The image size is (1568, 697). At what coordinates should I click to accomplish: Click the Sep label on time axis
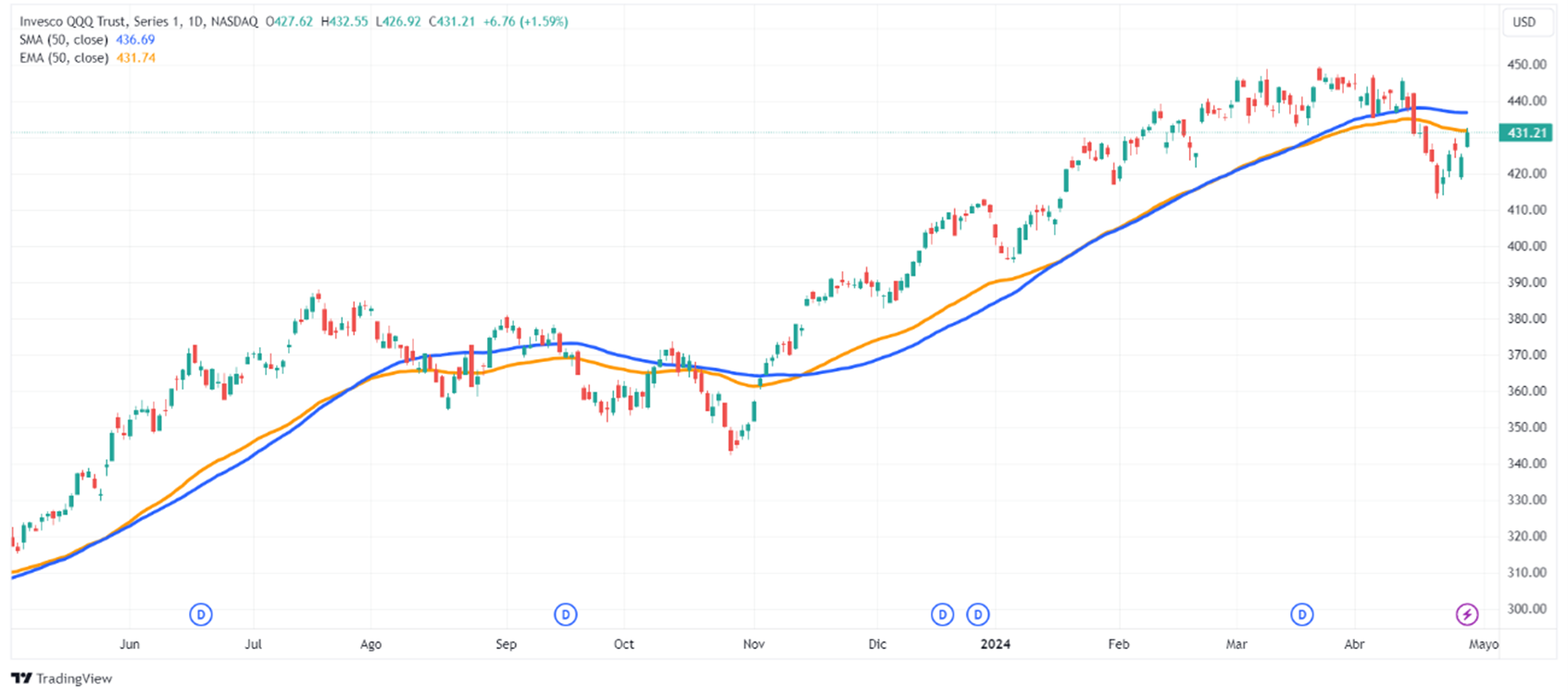click(x=506, y=644)
